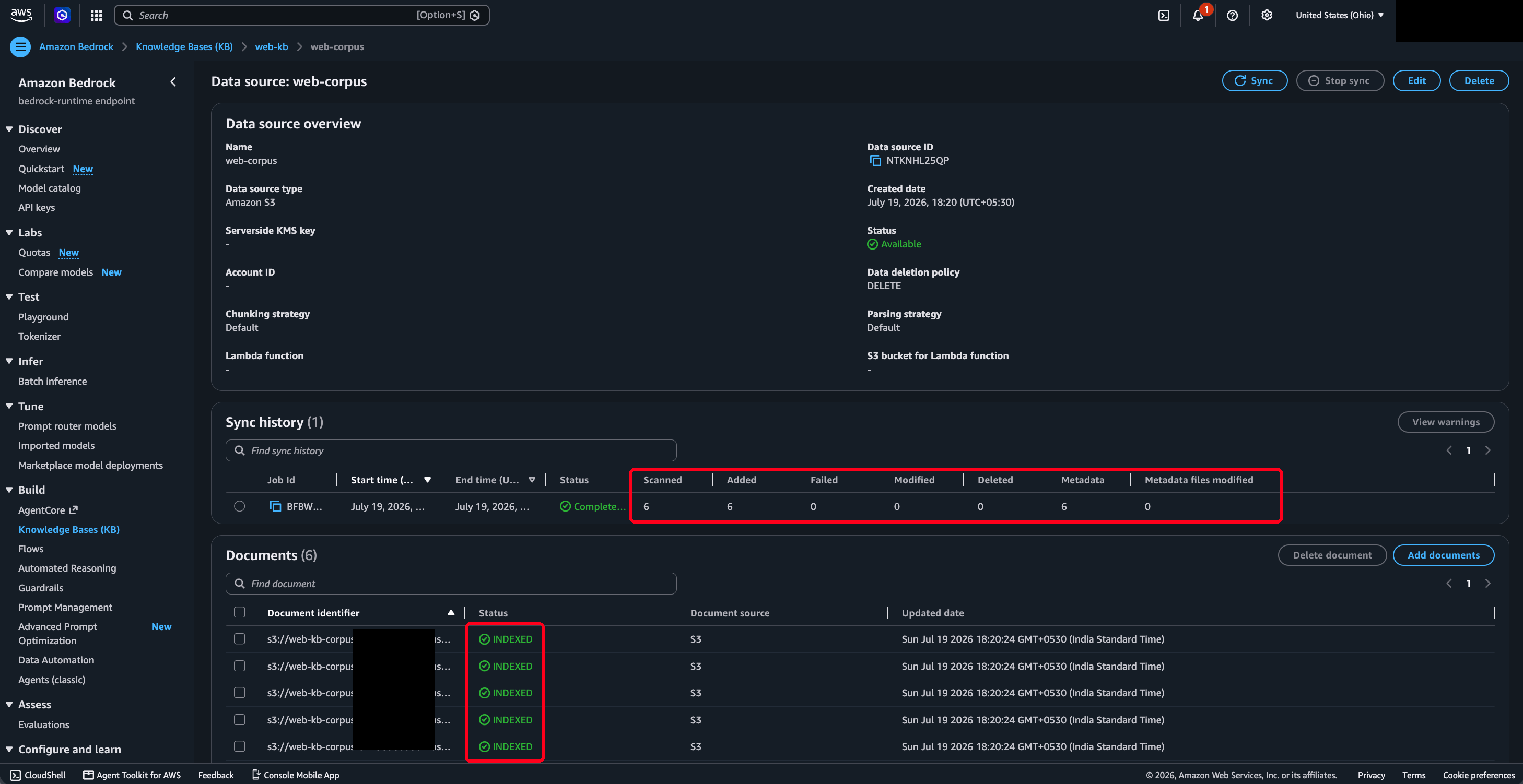Sort documents by Document identifier arrow
Screen dimensions: 1523x784
pyautogui.click(x=451, y=613)
